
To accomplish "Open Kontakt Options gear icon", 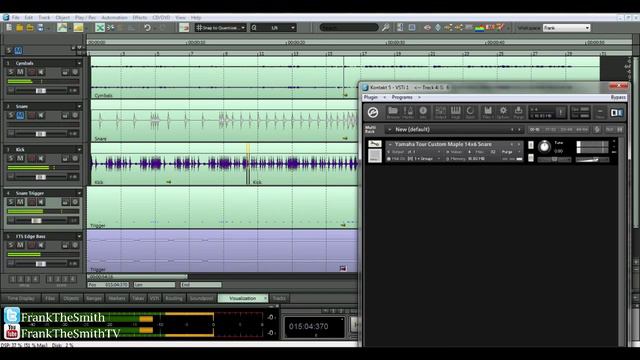I will tap(503, 112).
